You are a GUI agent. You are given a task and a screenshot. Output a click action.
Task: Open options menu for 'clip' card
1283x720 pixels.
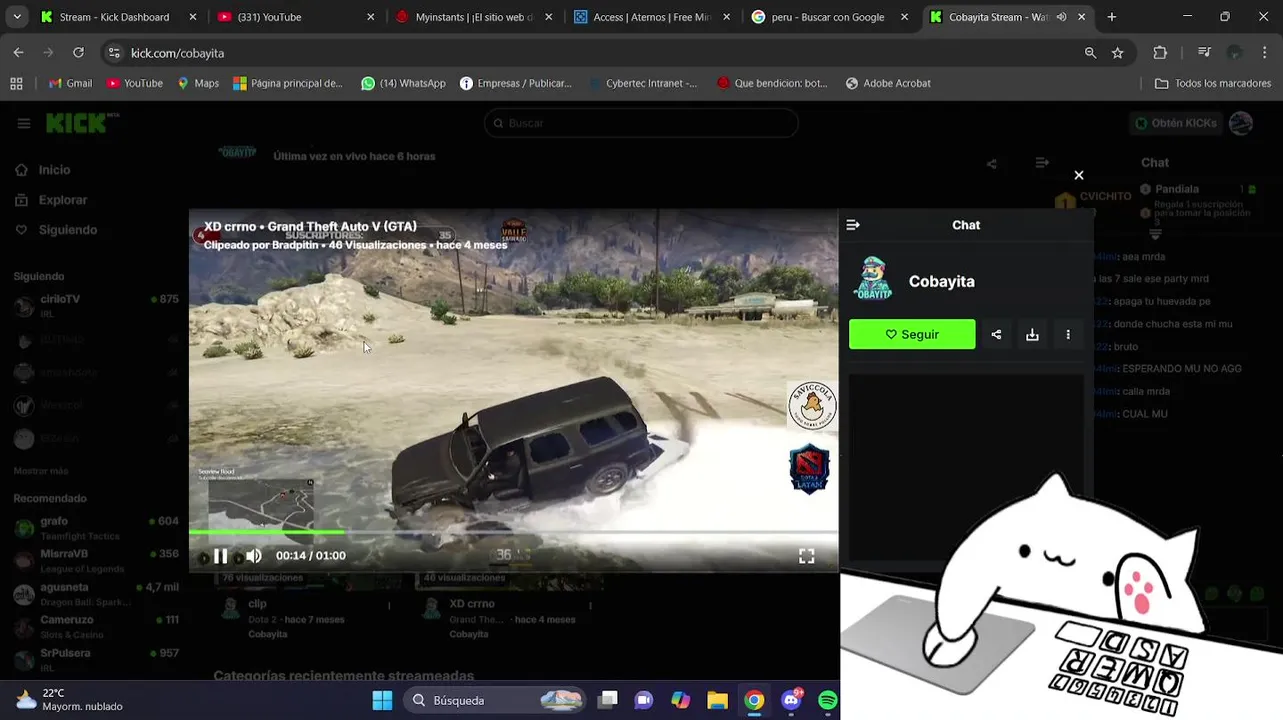point(389,605)
